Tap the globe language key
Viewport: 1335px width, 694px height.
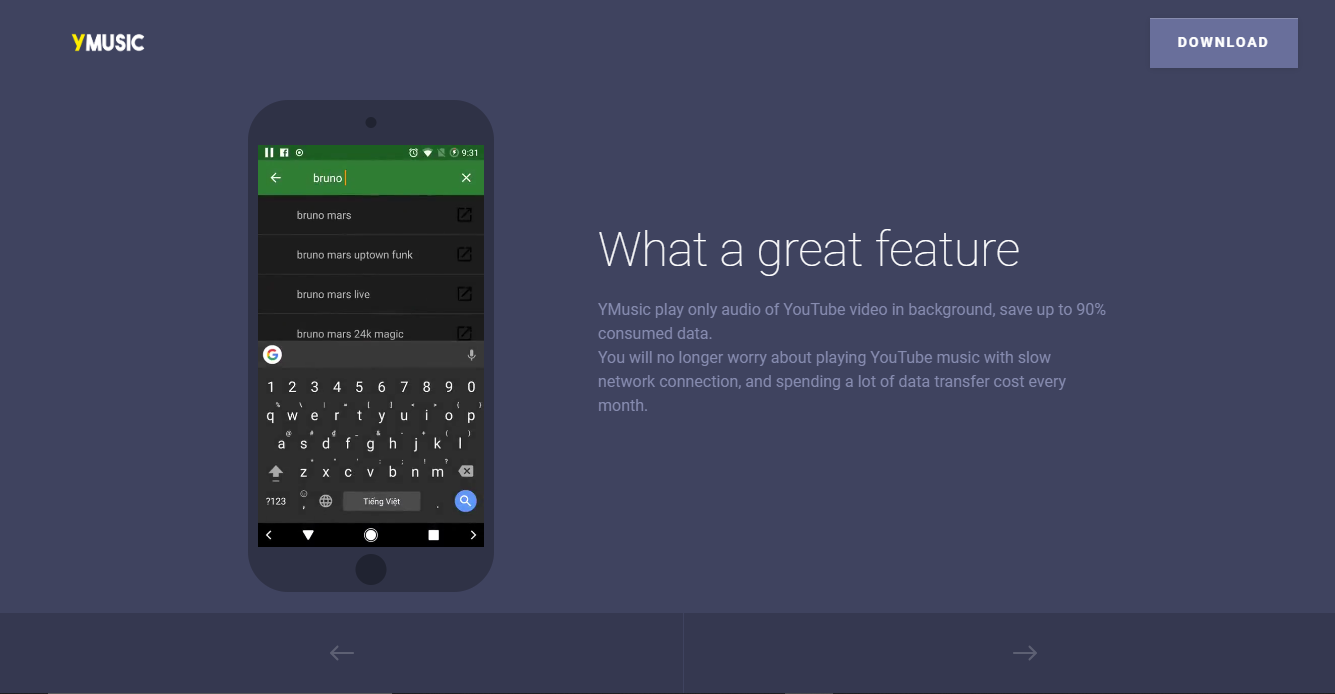point(325,501)
